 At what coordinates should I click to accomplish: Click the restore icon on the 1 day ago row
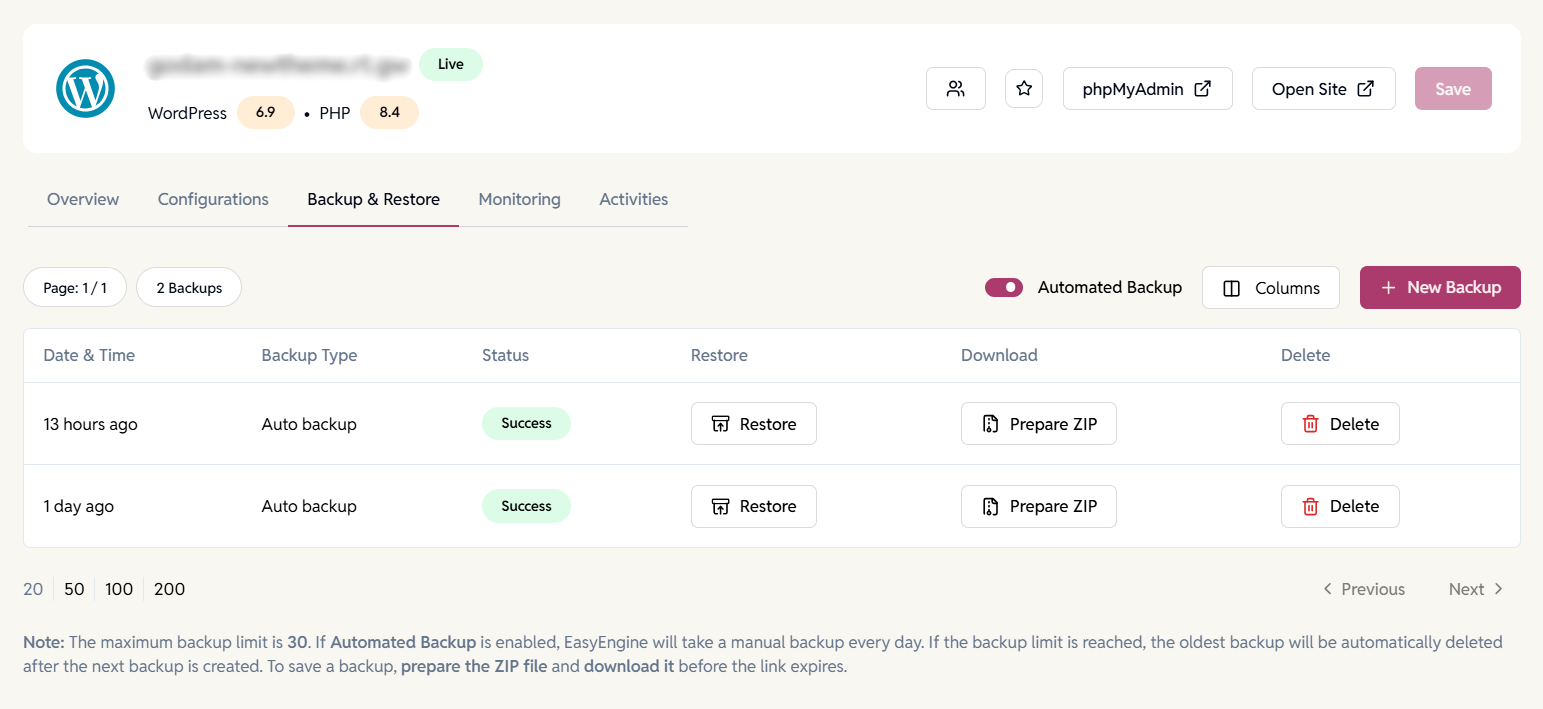point(721,506)
